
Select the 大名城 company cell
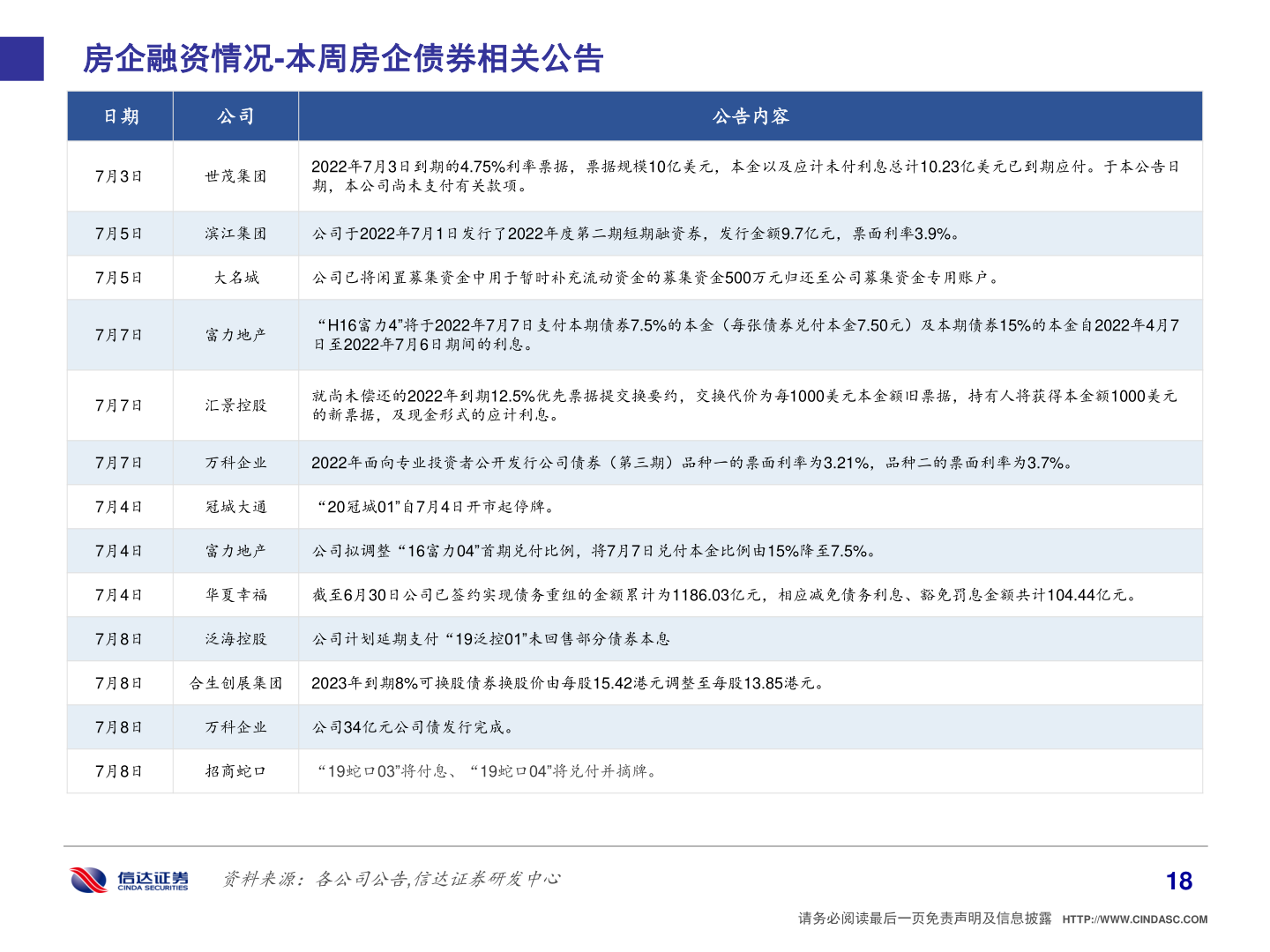click(235, 278)
